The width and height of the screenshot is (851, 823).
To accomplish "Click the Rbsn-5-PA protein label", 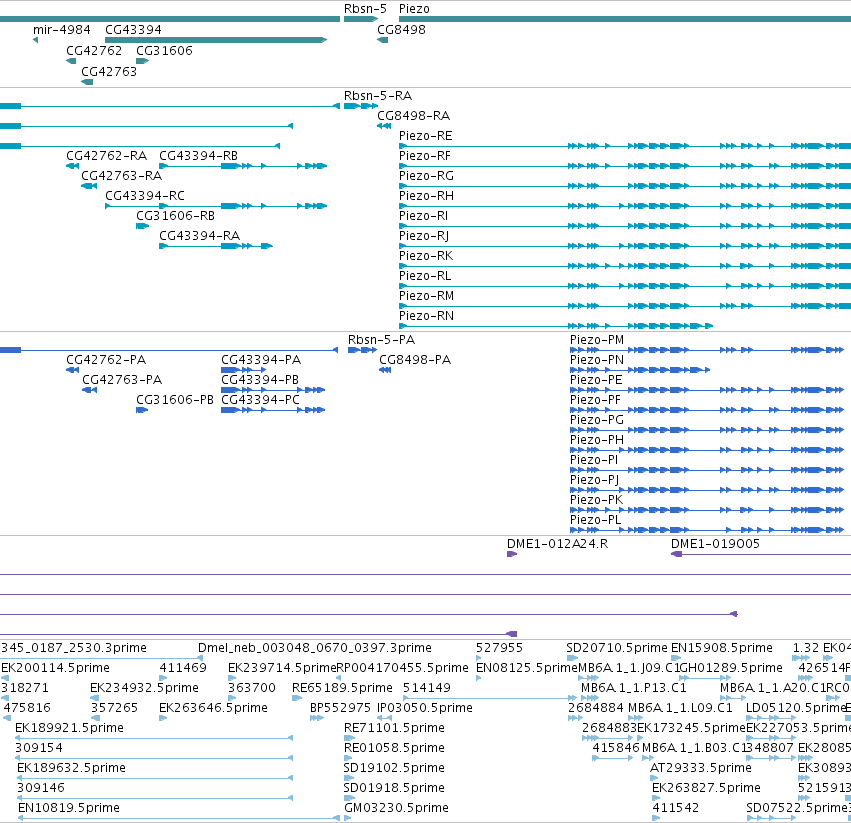I will (x=382, y=340).
